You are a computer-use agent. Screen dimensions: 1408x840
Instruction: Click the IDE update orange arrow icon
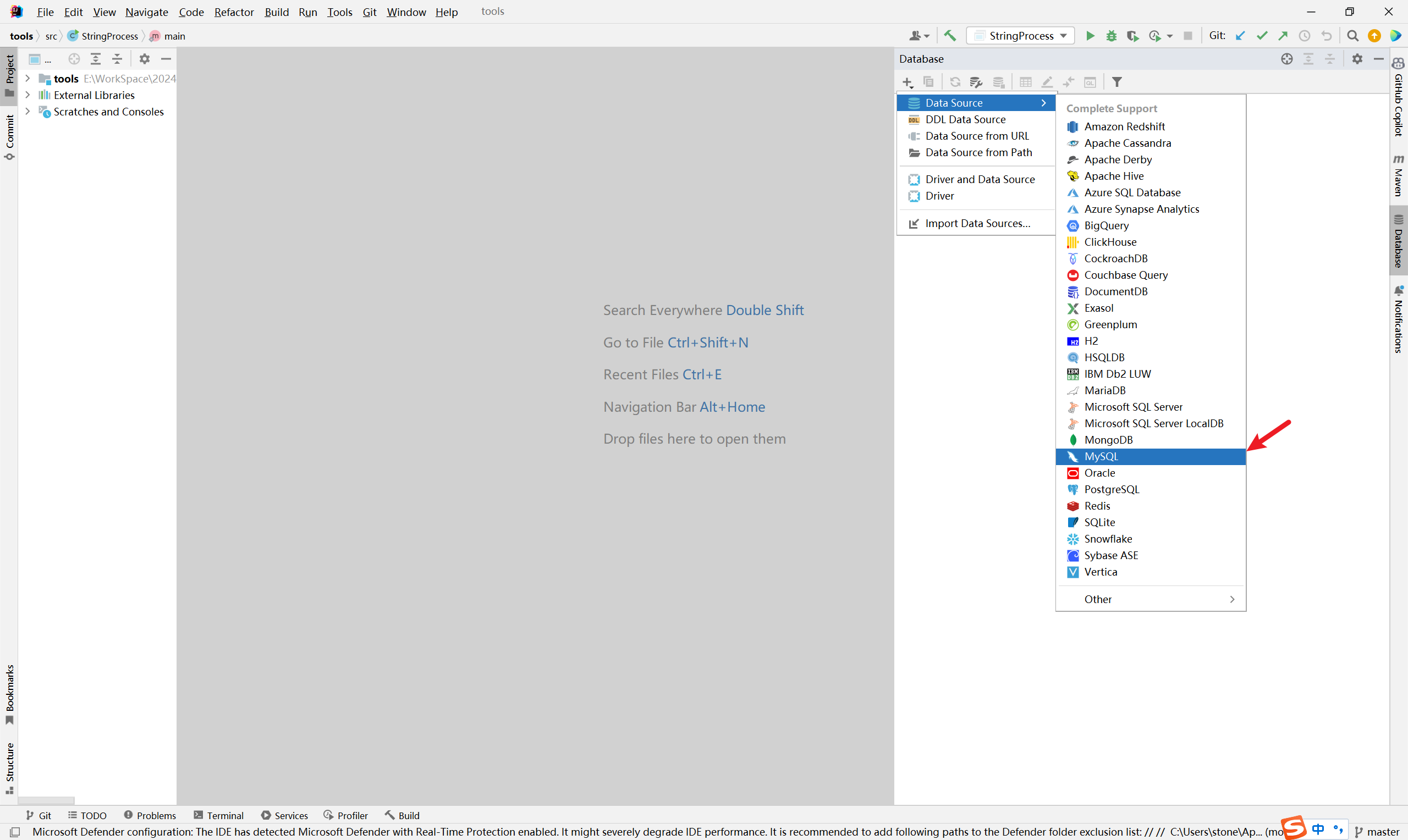pos(1374,36)
